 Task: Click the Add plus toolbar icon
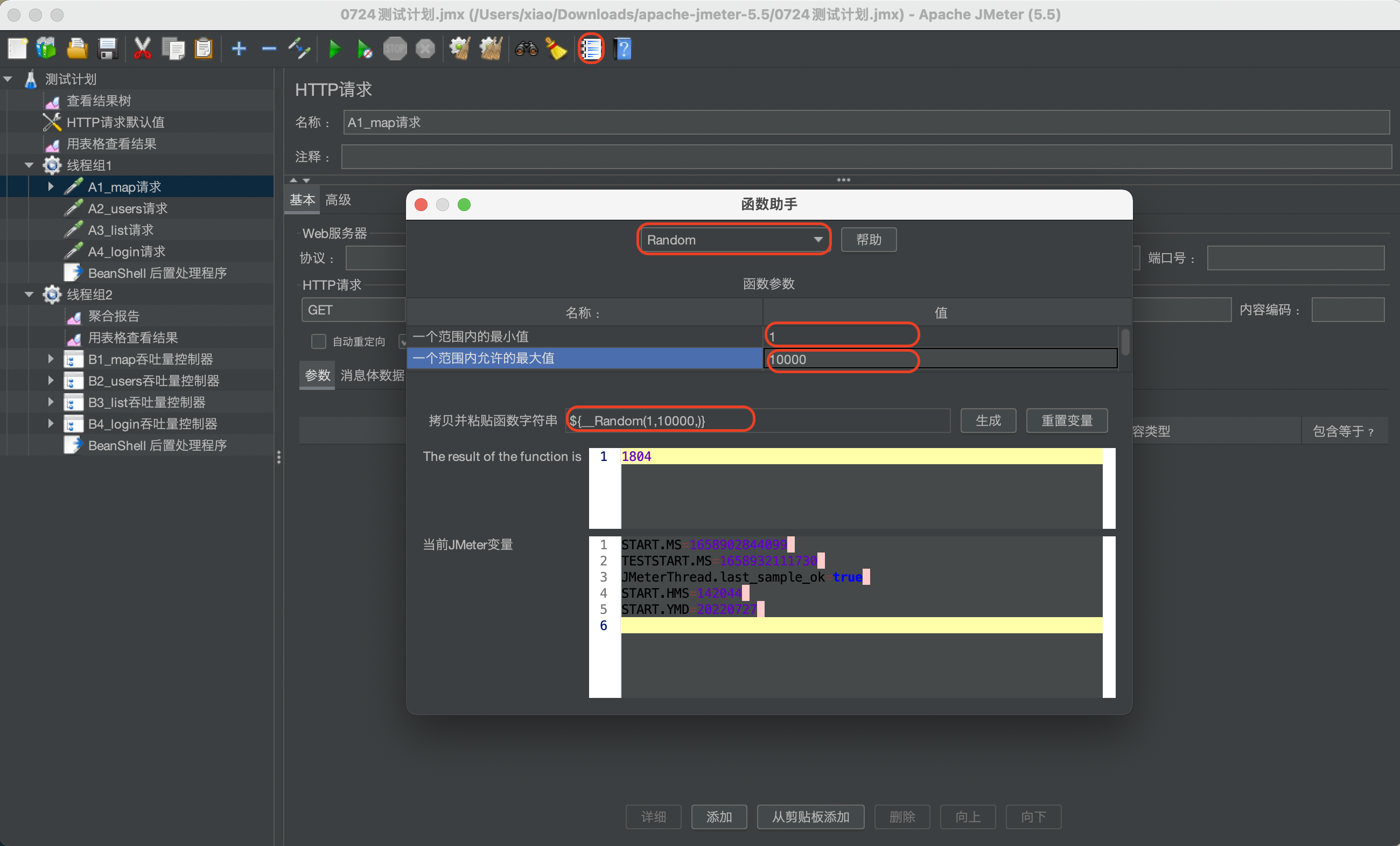(x=239, y=49)
